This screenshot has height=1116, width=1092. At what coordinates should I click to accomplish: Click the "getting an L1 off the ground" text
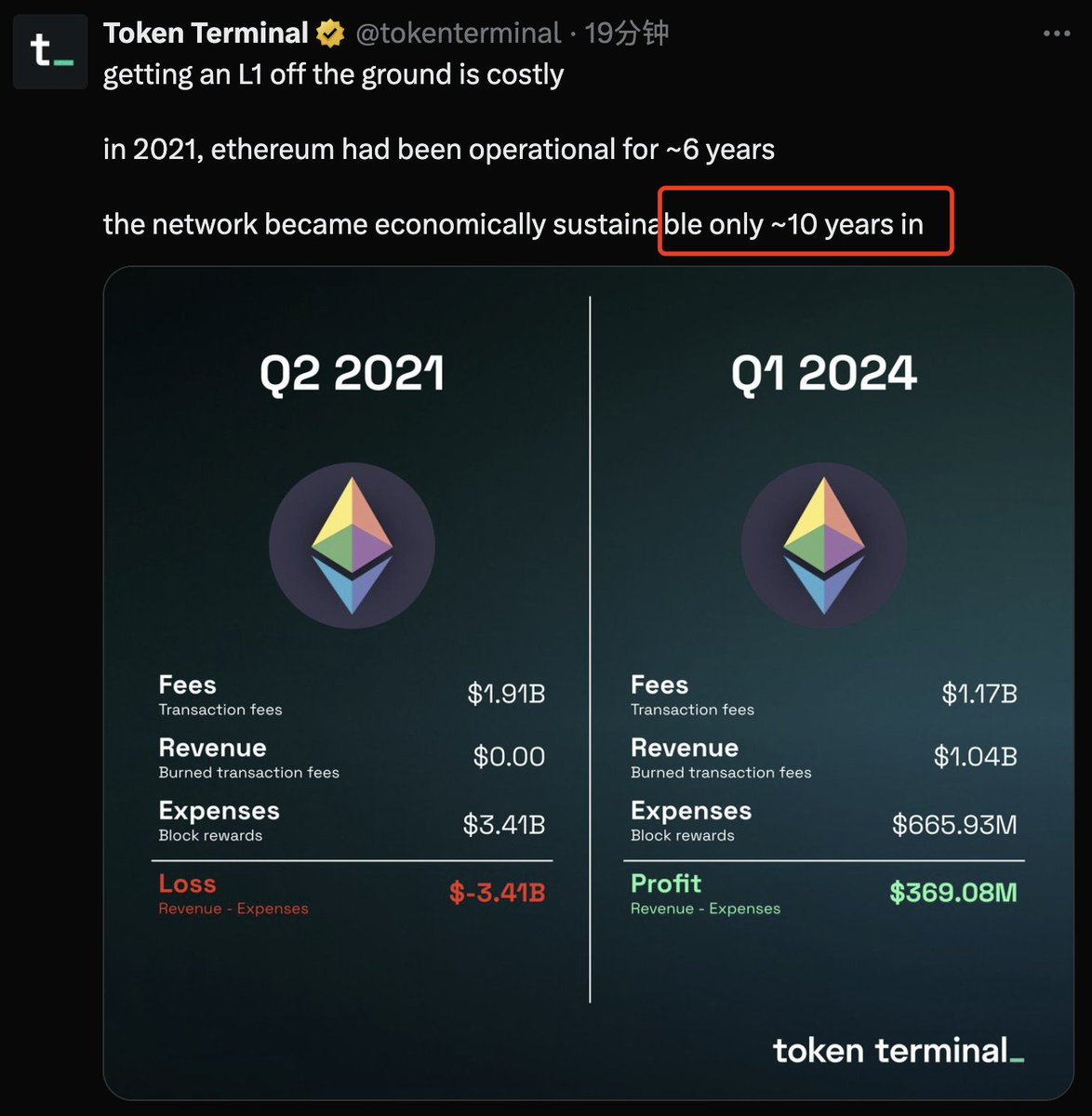(333, 74)
